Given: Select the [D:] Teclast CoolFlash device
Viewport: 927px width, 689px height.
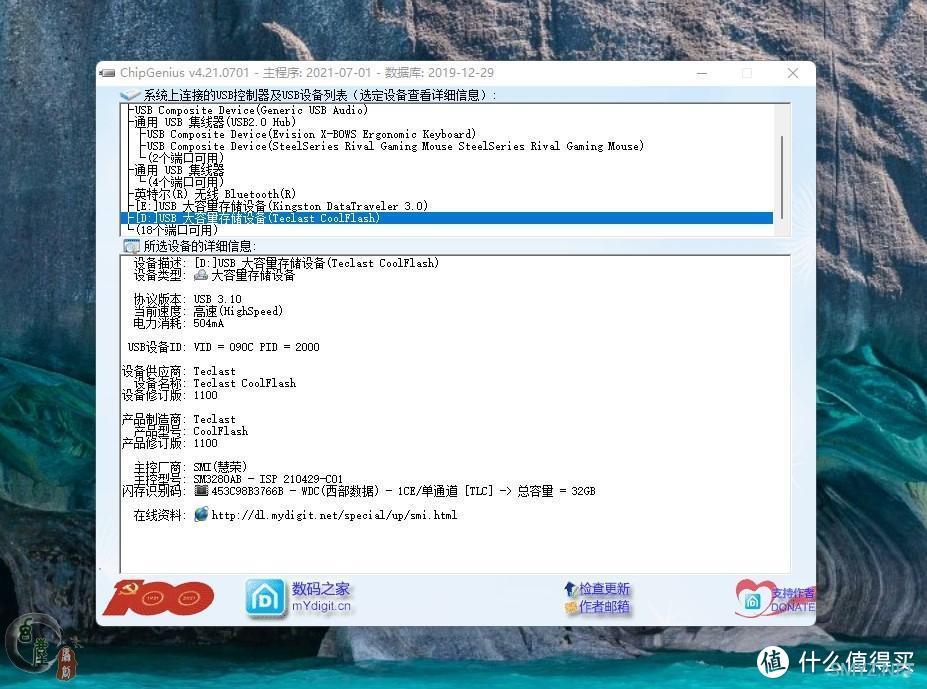Looking at the screenshot, I should (446, 218).
